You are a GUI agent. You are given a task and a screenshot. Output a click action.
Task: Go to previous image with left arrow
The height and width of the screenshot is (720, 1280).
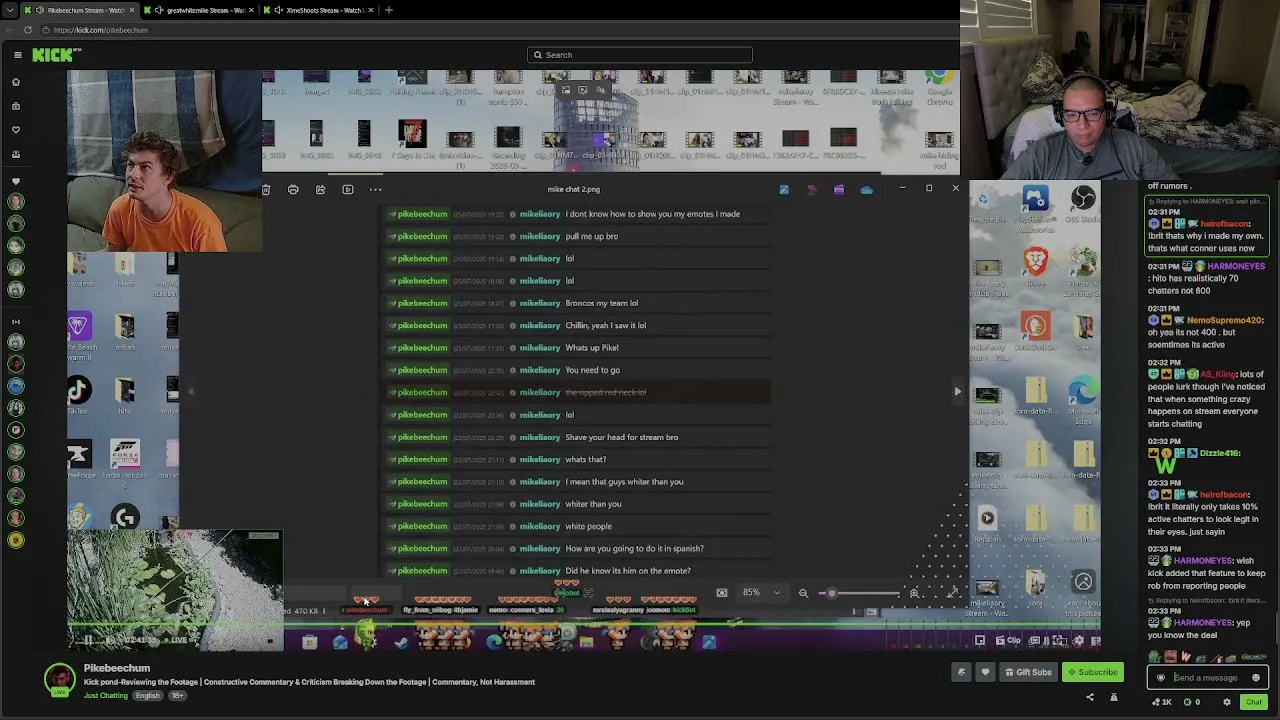coord(190,392)
